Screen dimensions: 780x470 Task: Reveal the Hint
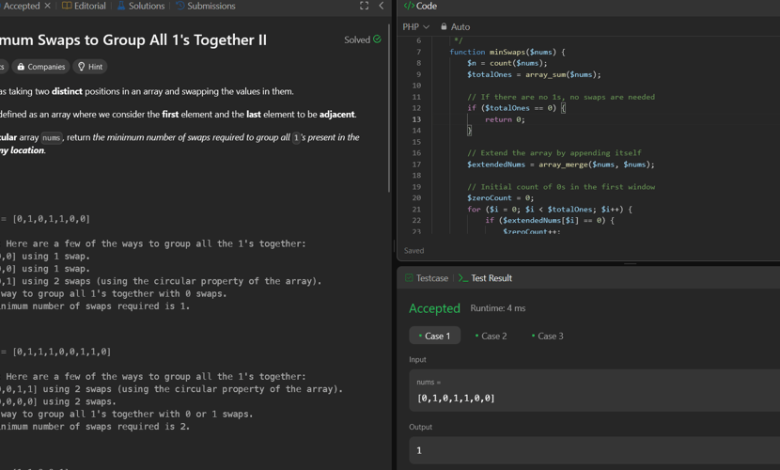(x=90, y=67)
